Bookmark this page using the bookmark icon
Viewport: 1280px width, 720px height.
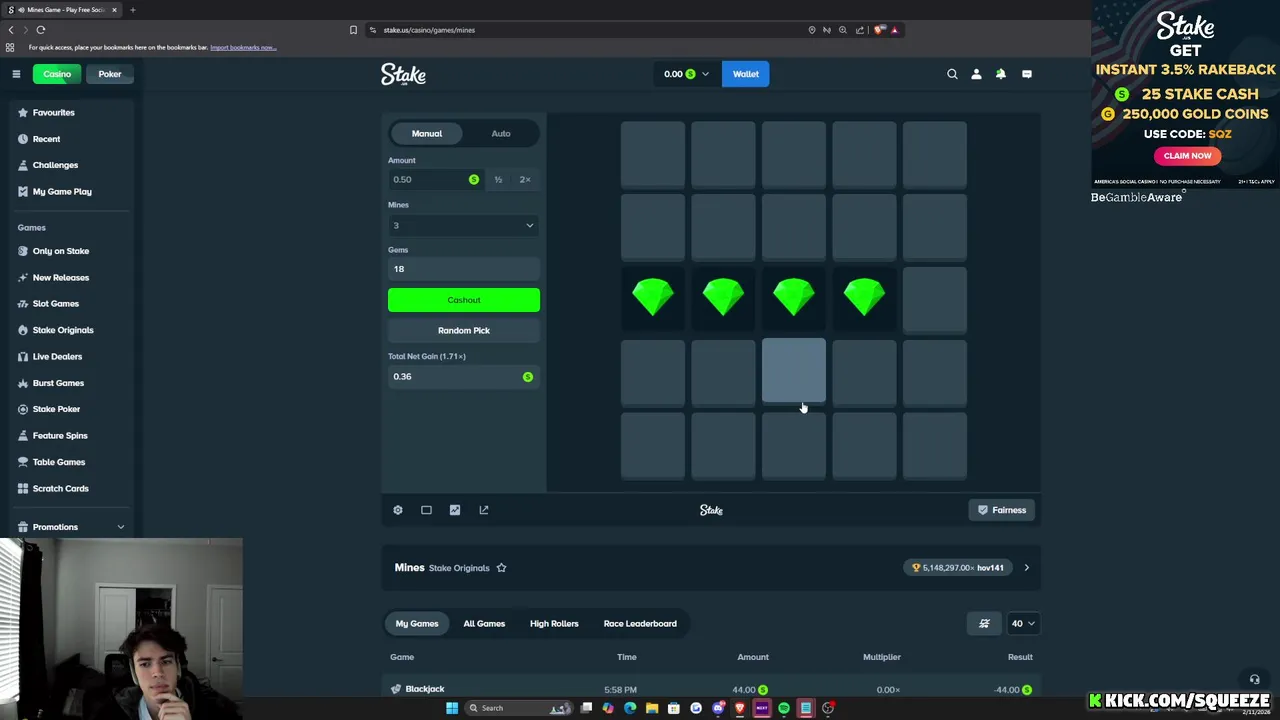tap(353, 30)
